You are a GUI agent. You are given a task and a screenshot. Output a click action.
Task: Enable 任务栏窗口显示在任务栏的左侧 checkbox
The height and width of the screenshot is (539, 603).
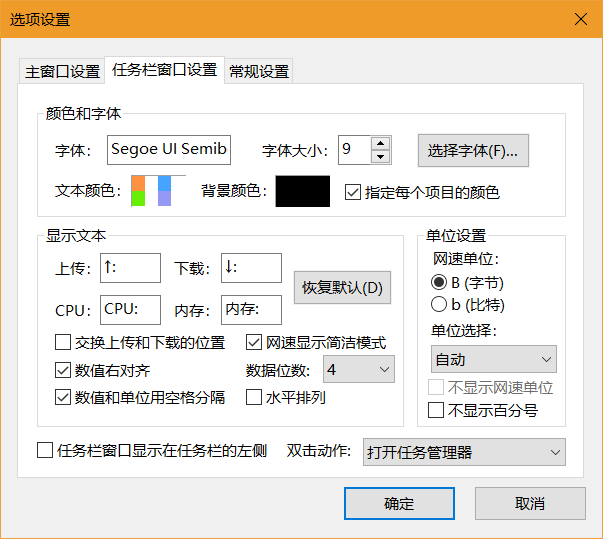tap(45, 450)
